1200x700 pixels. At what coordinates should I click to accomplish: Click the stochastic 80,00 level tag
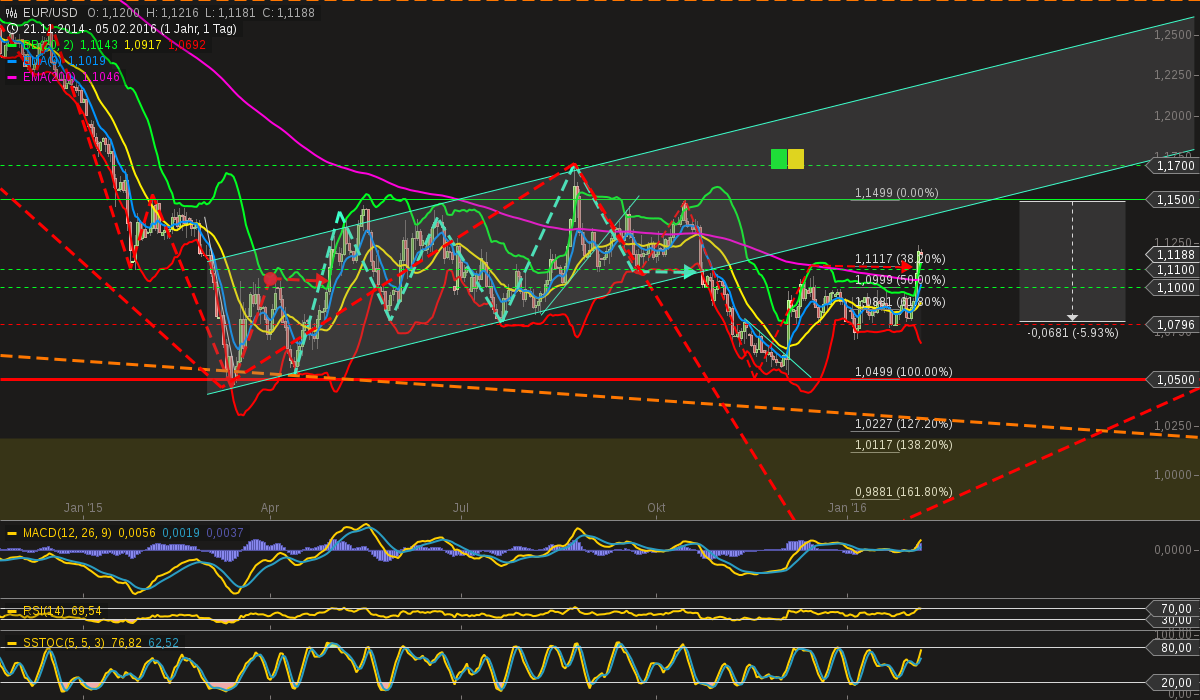click(x=1174, y=648)
